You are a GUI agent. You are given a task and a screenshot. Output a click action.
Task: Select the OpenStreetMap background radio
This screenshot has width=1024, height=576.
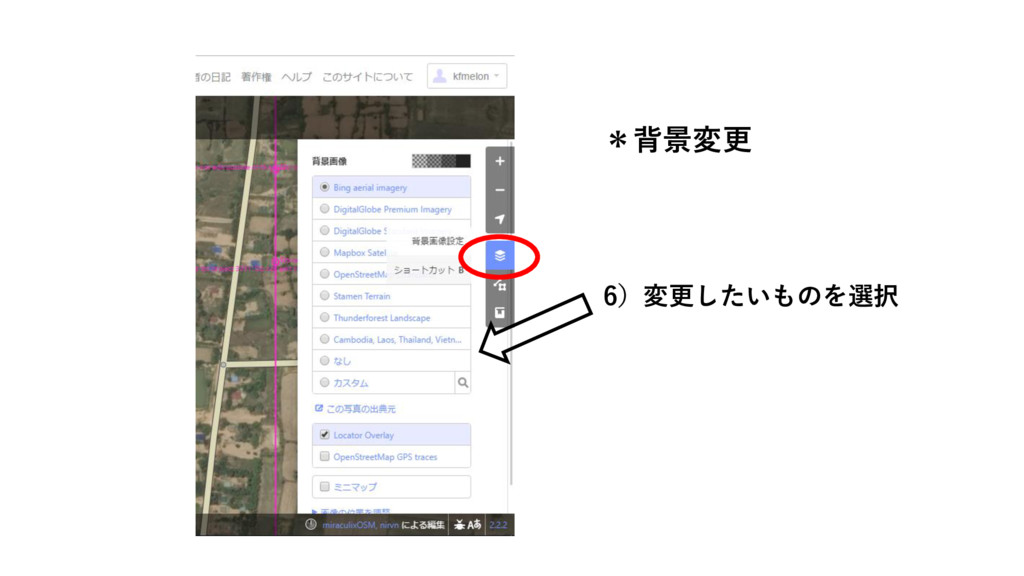[325, 274]
